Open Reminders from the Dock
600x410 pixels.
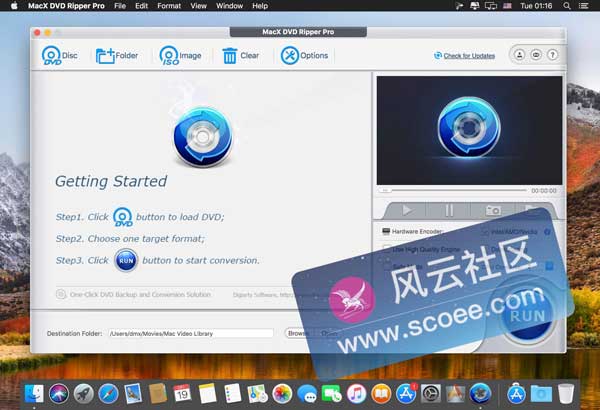pos(232,394)
